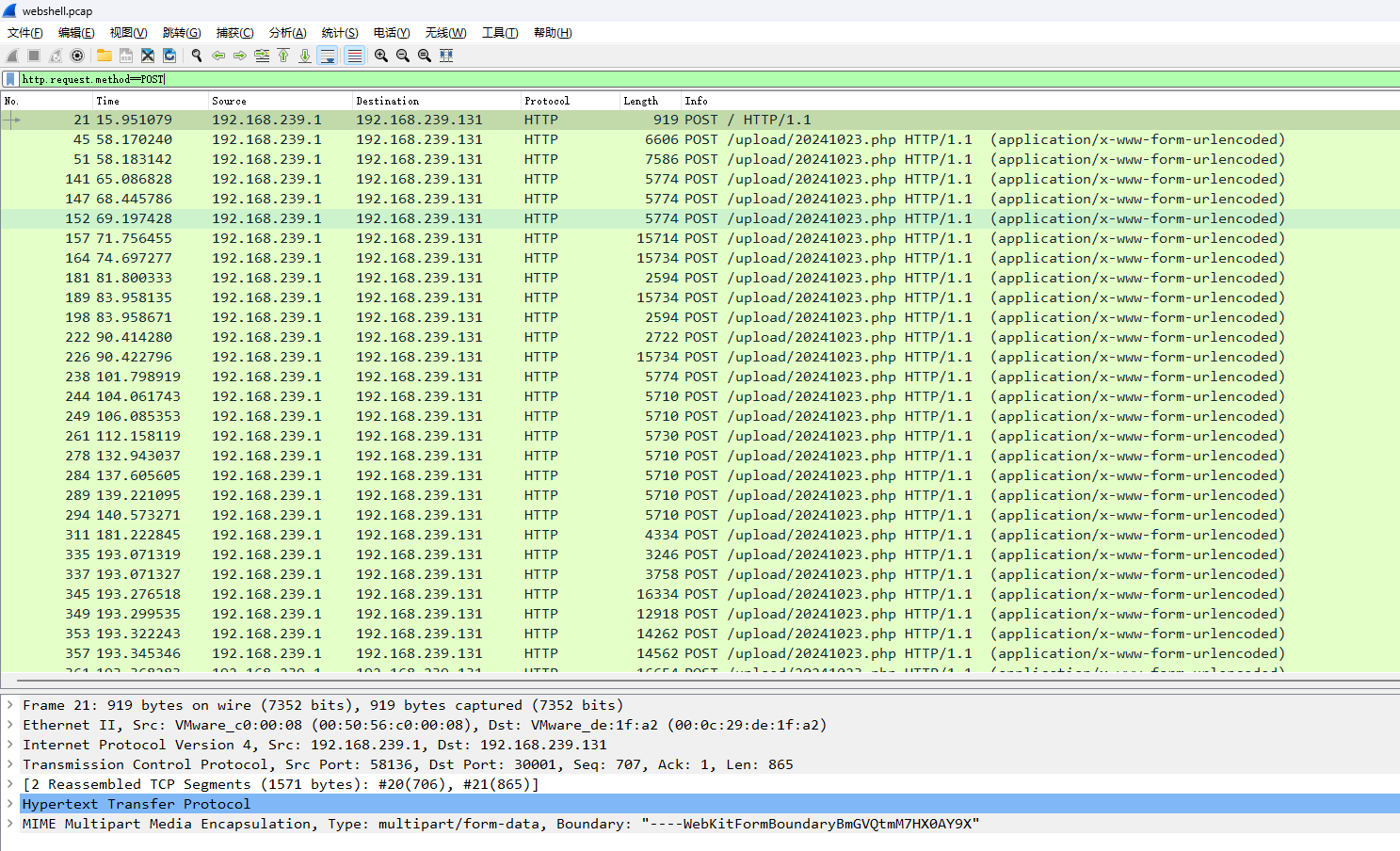The image size is (1400, 851).
Task: Expand the 2 Reassembled TCP Segments node
Action: point(10,784)
